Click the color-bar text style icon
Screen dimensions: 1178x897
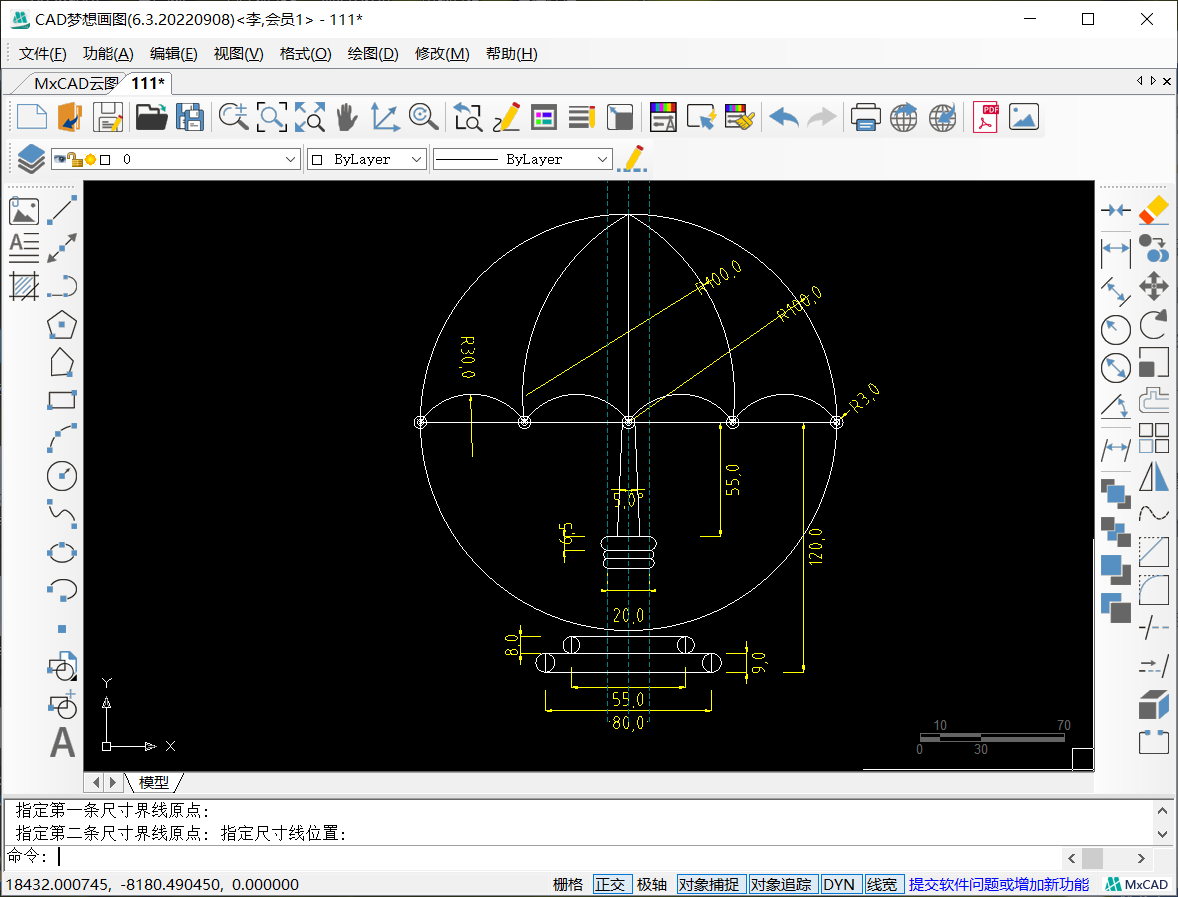pyautogui.click(x=663, y=118)
